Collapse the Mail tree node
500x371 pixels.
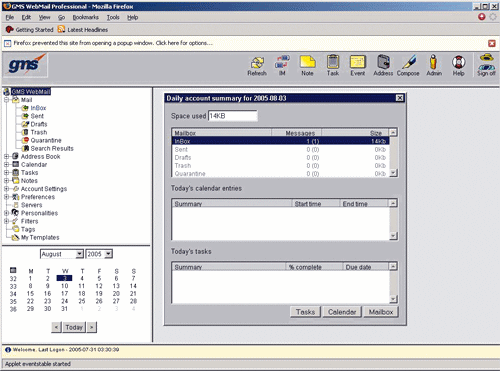(x=6, y=100)
